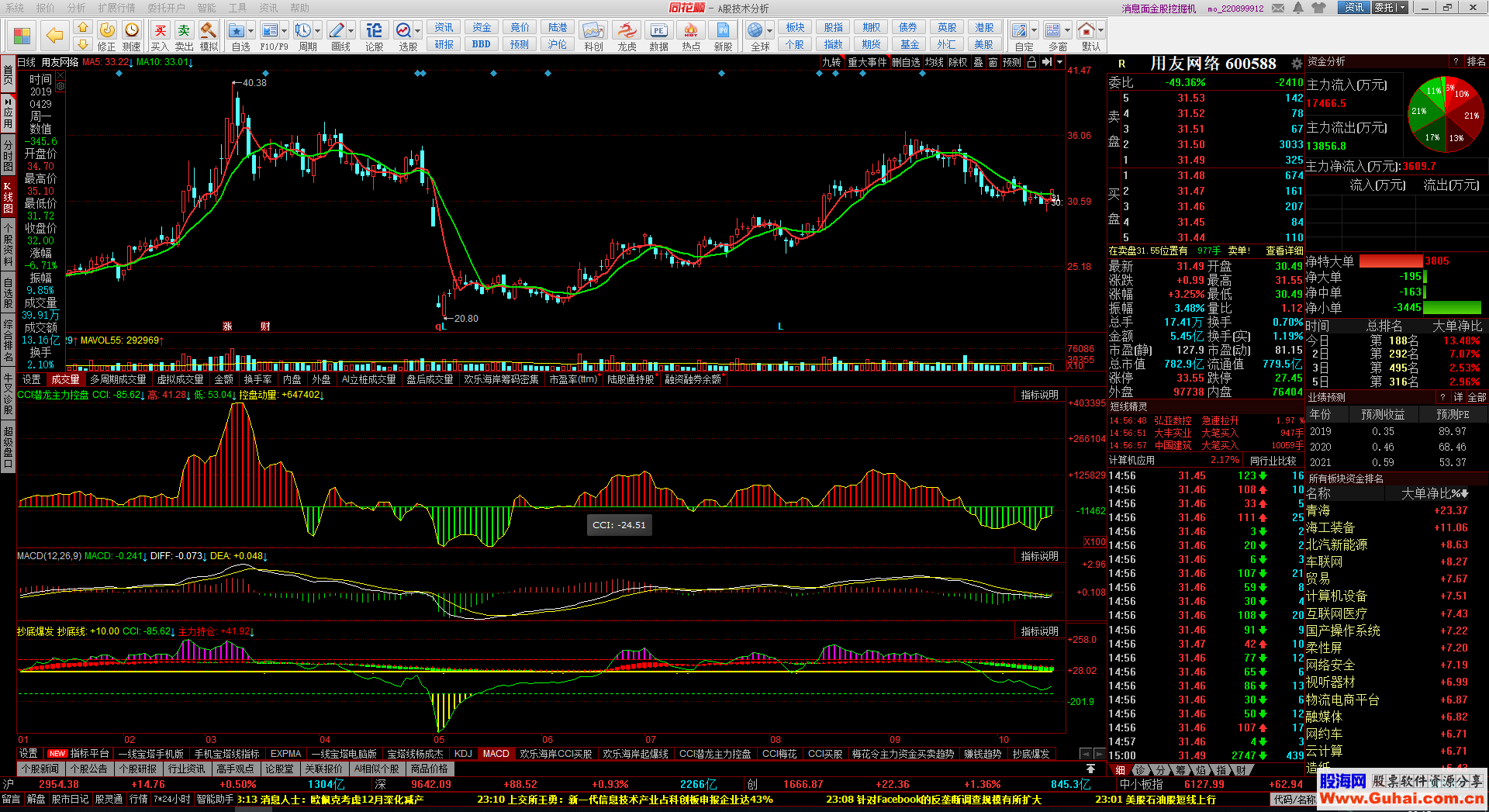This screenshot has height=812, width=1489.
Task: Open the 论股 discussion icon
Action: point(375,36)
